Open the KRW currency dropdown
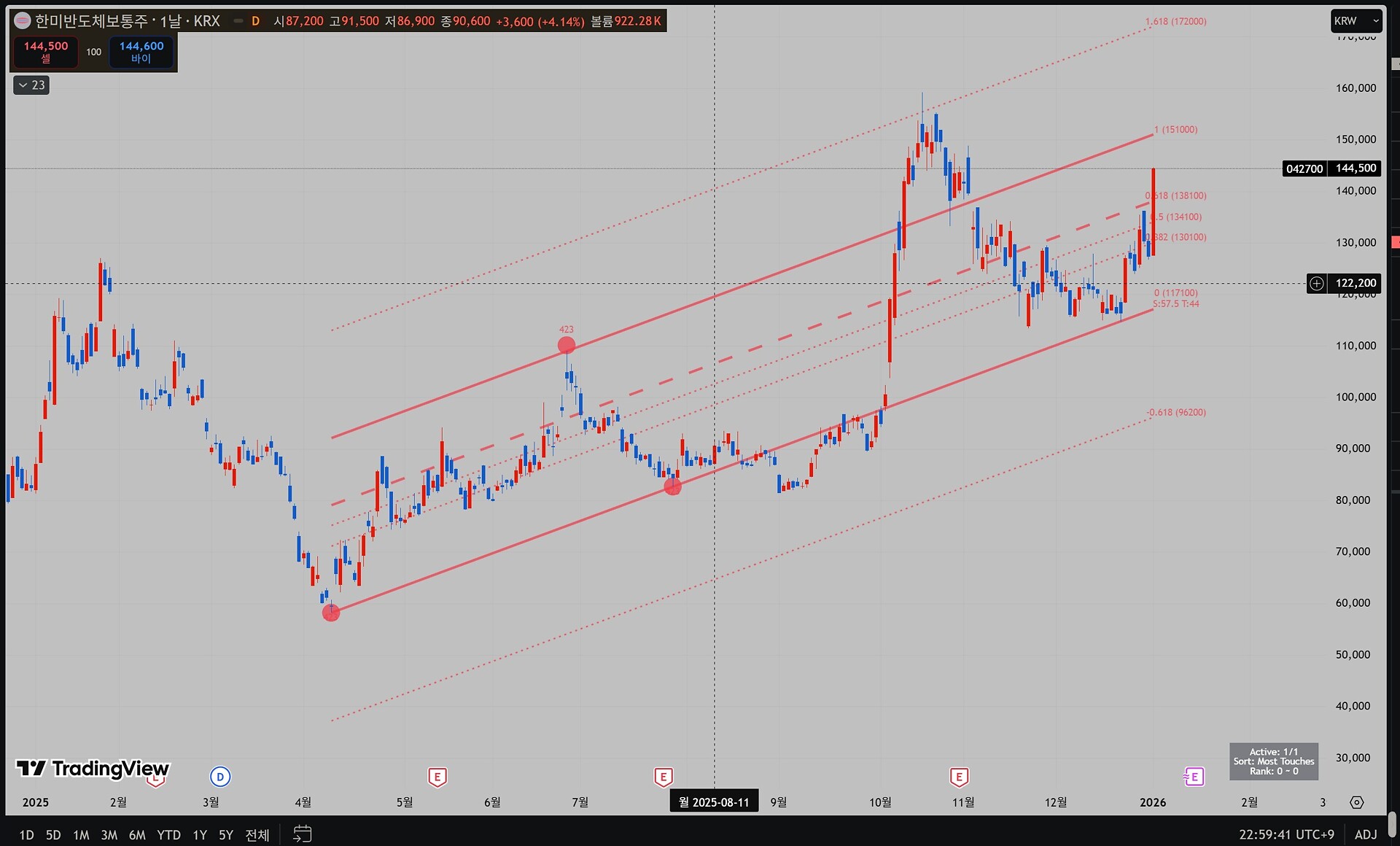Screen dimensions: 1400x846 pyautogui.click(x=1355, y=21)
